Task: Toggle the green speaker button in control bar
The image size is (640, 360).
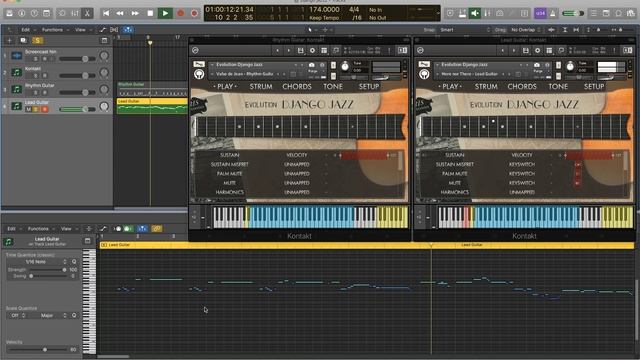Action: (x=475, y=13)
